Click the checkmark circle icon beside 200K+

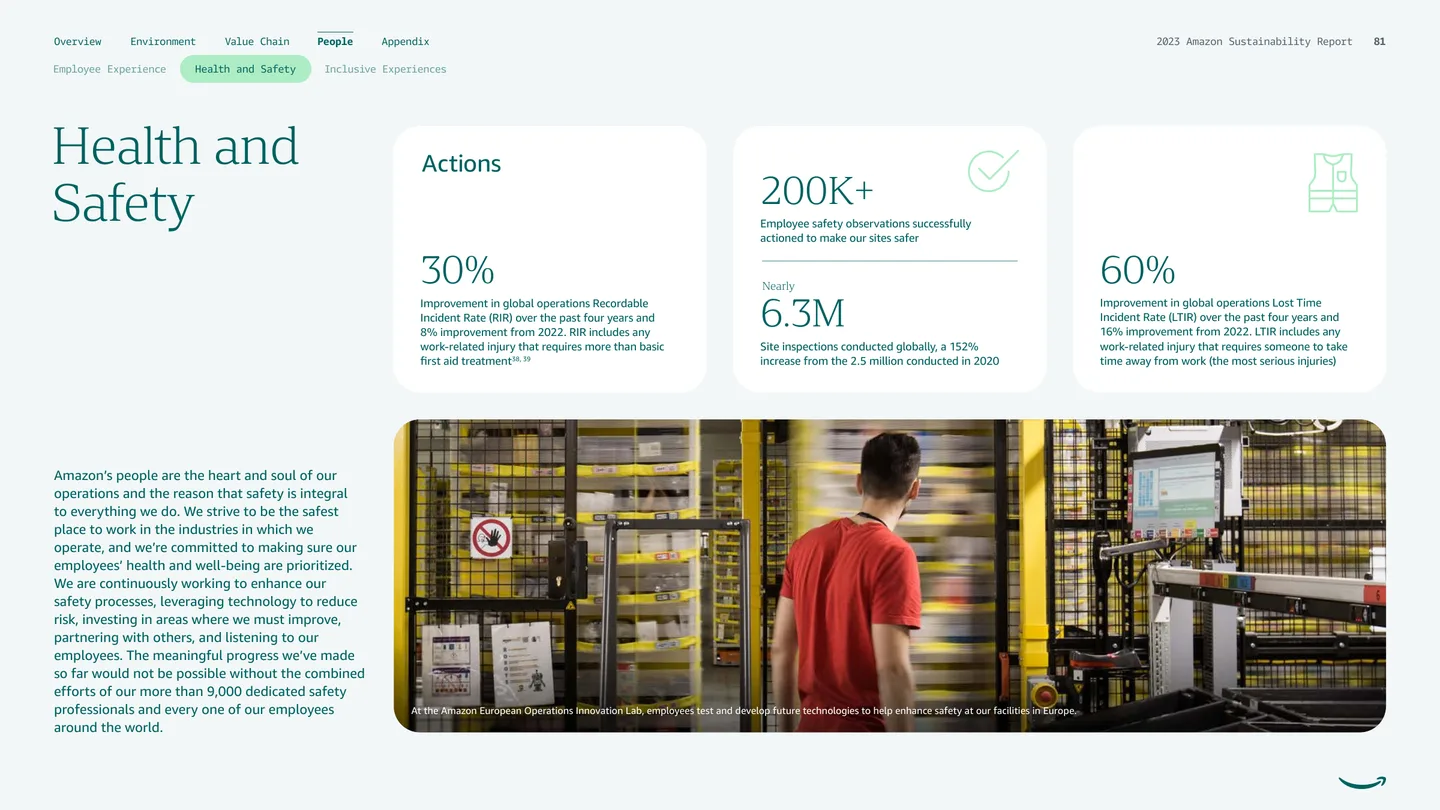click(993, 171)
